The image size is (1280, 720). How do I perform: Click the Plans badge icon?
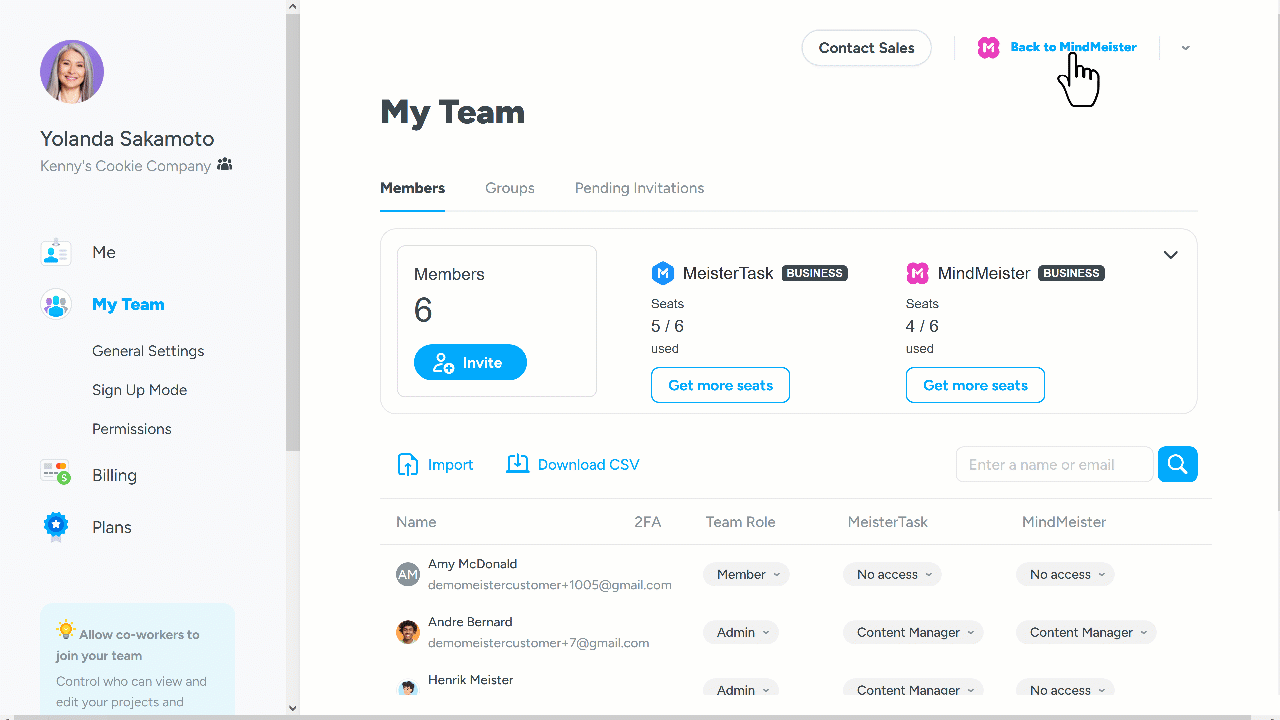tap(56, 527)
